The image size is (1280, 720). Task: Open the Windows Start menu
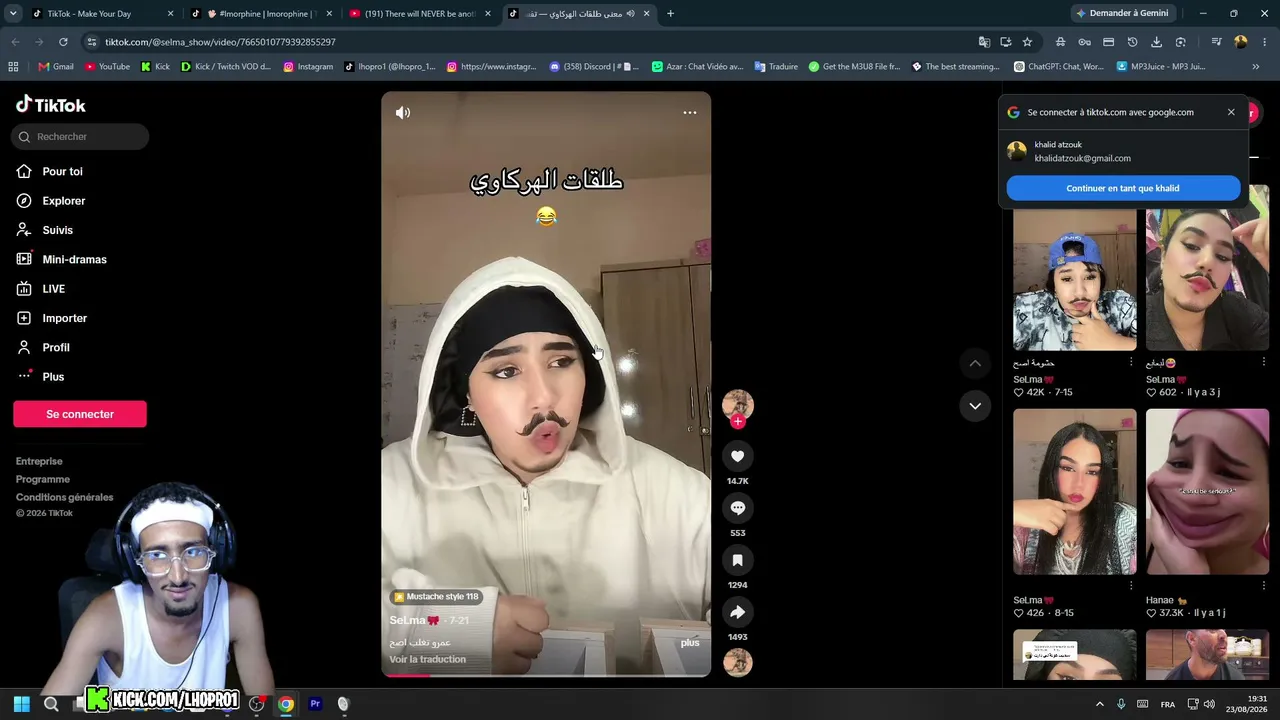[x=22, y=704]
